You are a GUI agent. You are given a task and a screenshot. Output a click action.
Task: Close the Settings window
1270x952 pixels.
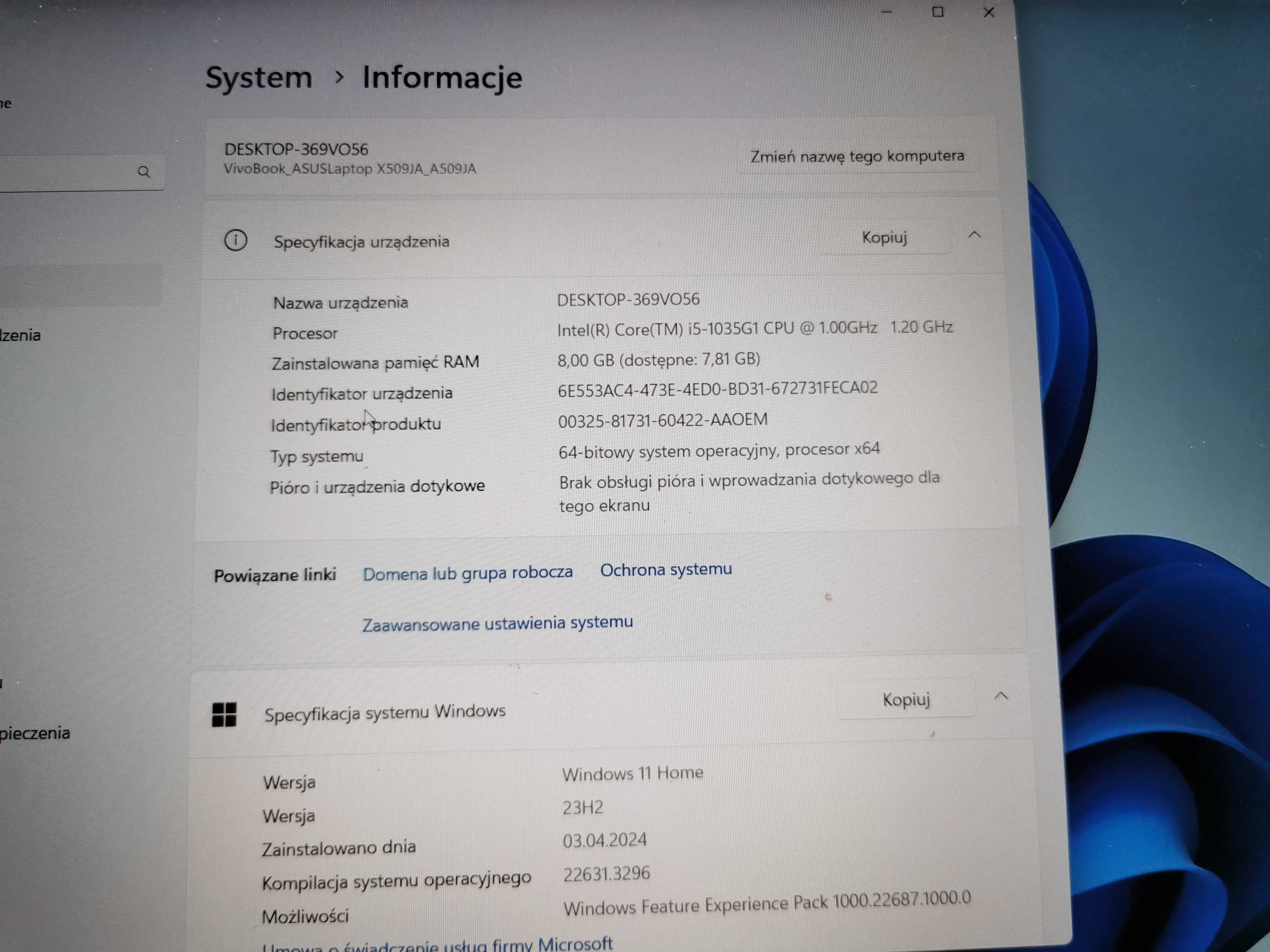point(989,12)
